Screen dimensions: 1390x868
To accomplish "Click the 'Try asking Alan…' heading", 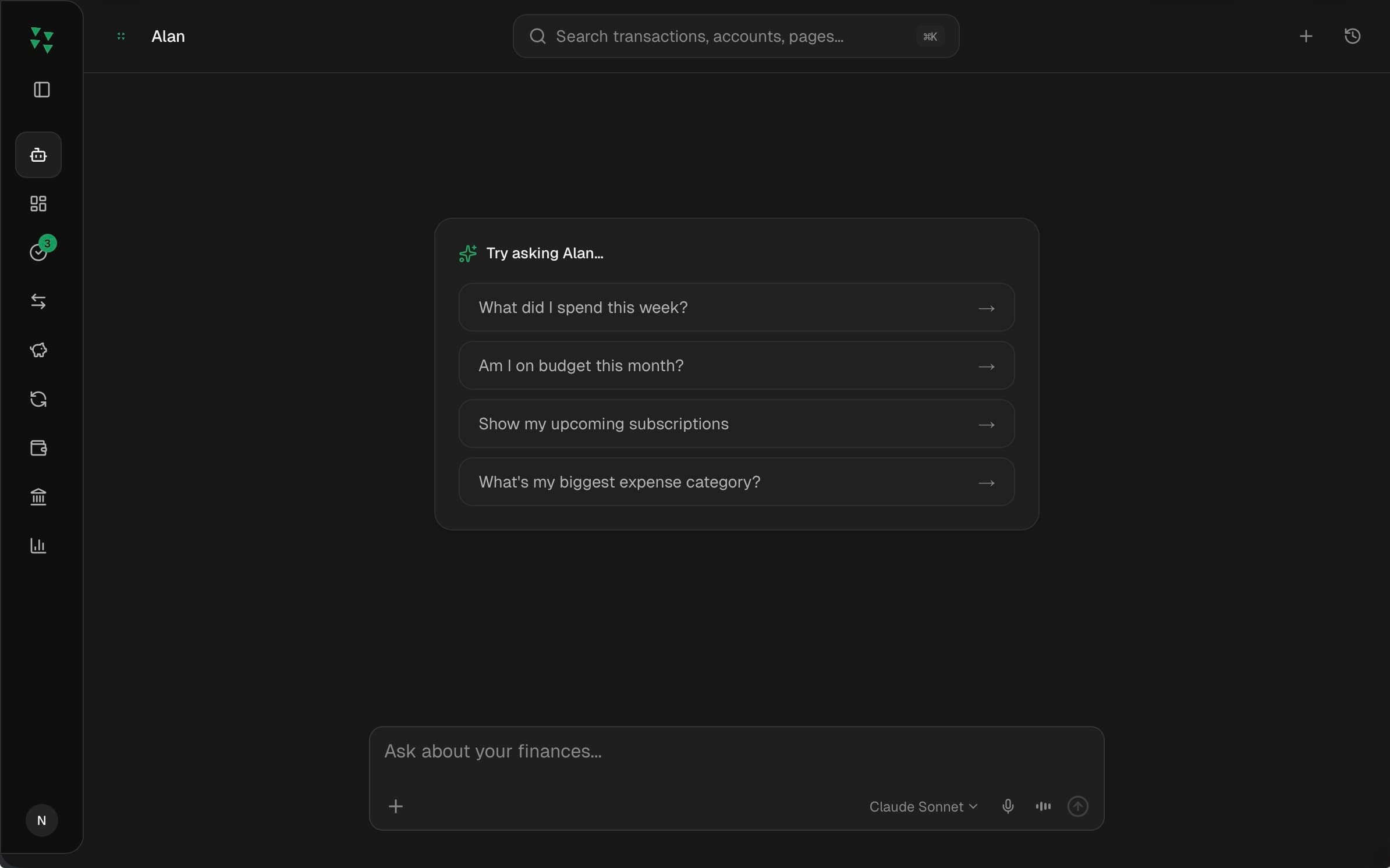I will (x=545, y=254).
